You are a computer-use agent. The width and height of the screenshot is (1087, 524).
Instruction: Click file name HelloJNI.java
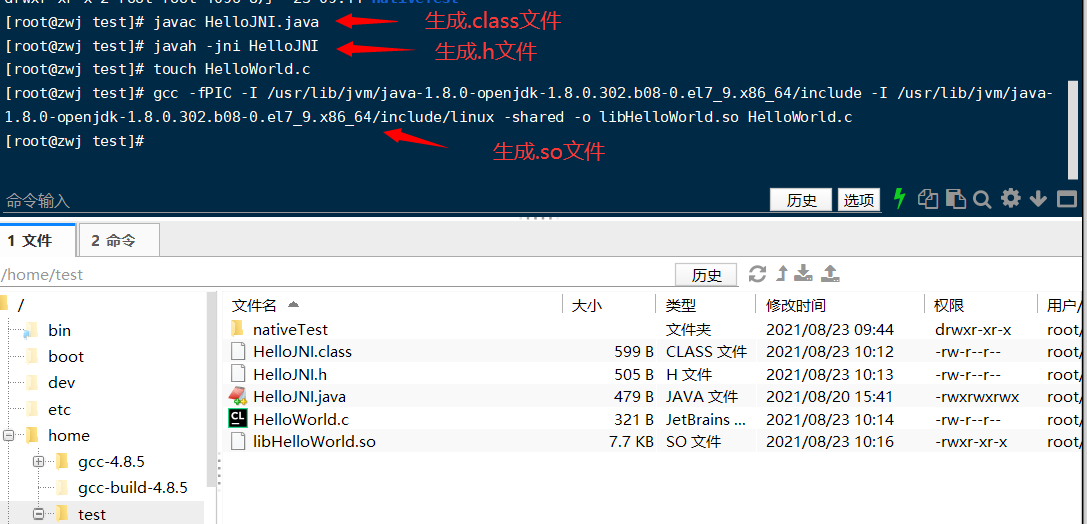coord(299,396)
